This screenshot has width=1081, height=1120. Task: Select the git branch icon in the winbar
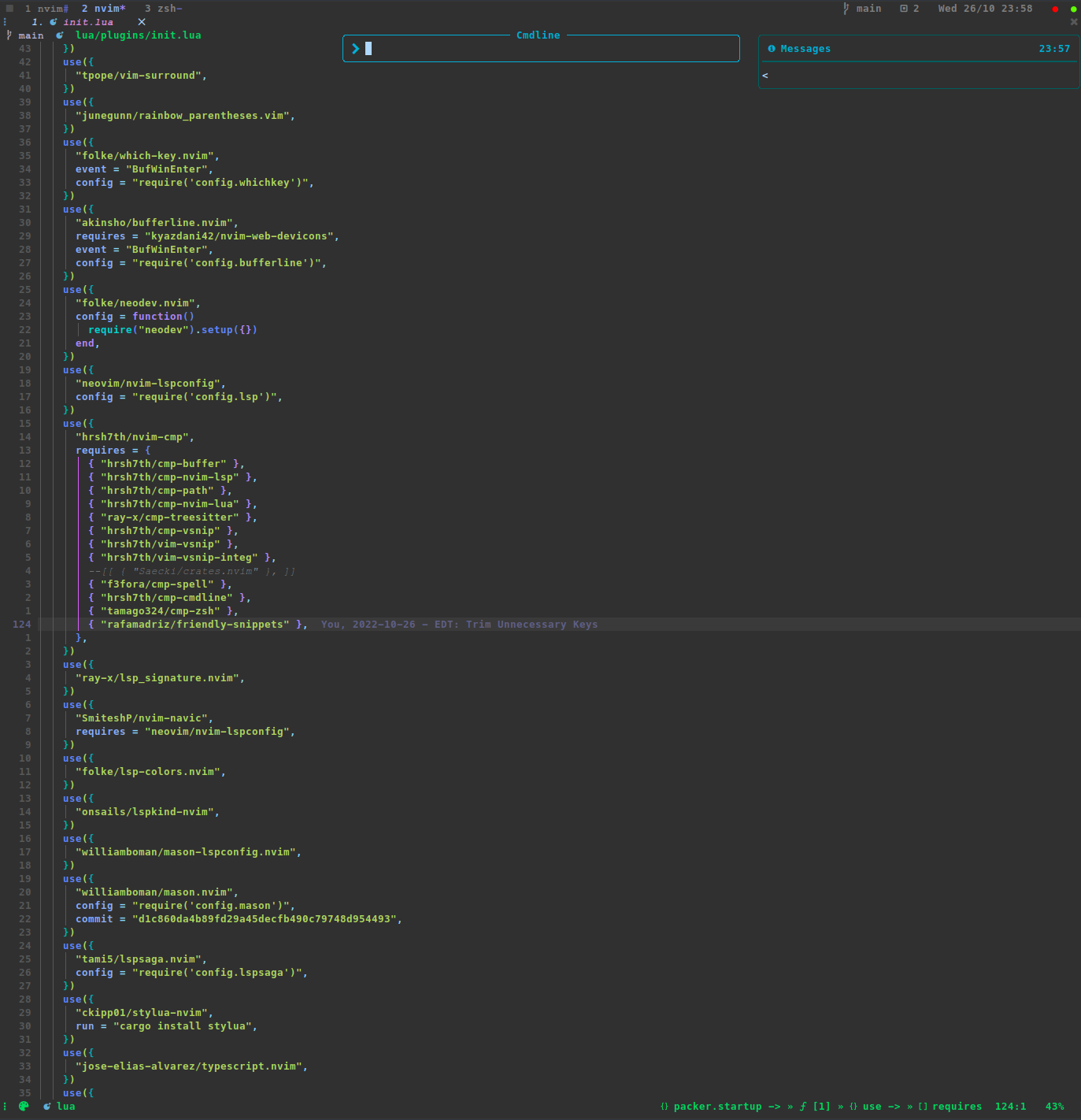(8, 35)
